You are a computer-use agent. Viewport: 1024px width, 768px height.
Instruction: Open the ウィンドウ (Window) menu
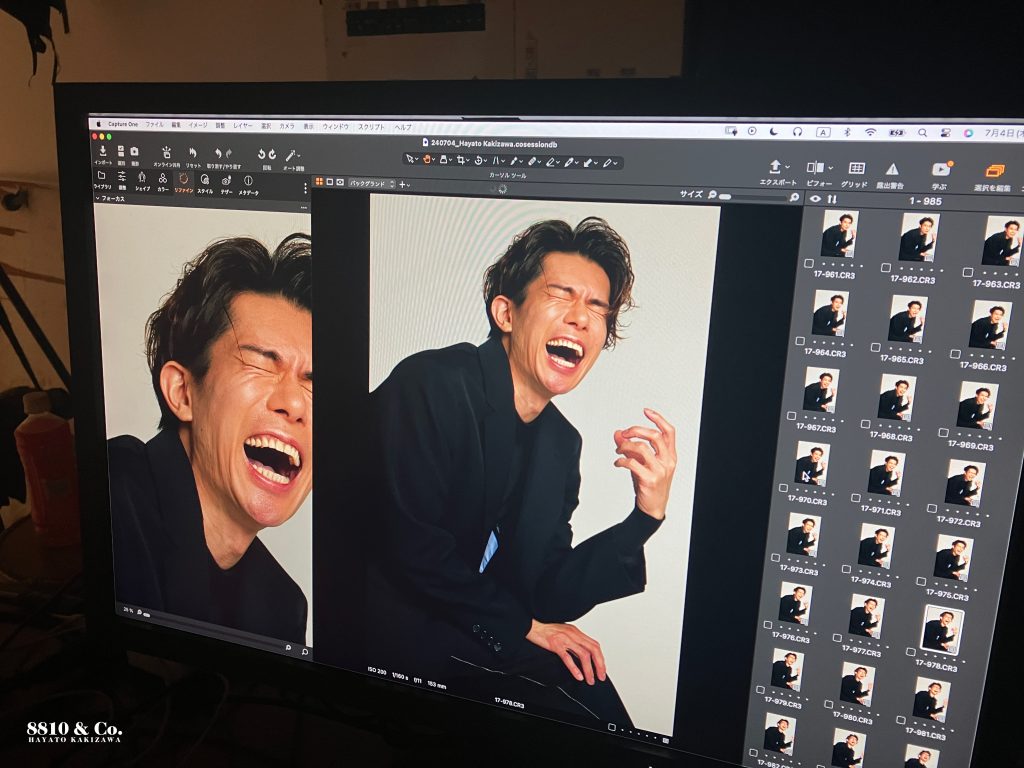click(x=336, y=127)
